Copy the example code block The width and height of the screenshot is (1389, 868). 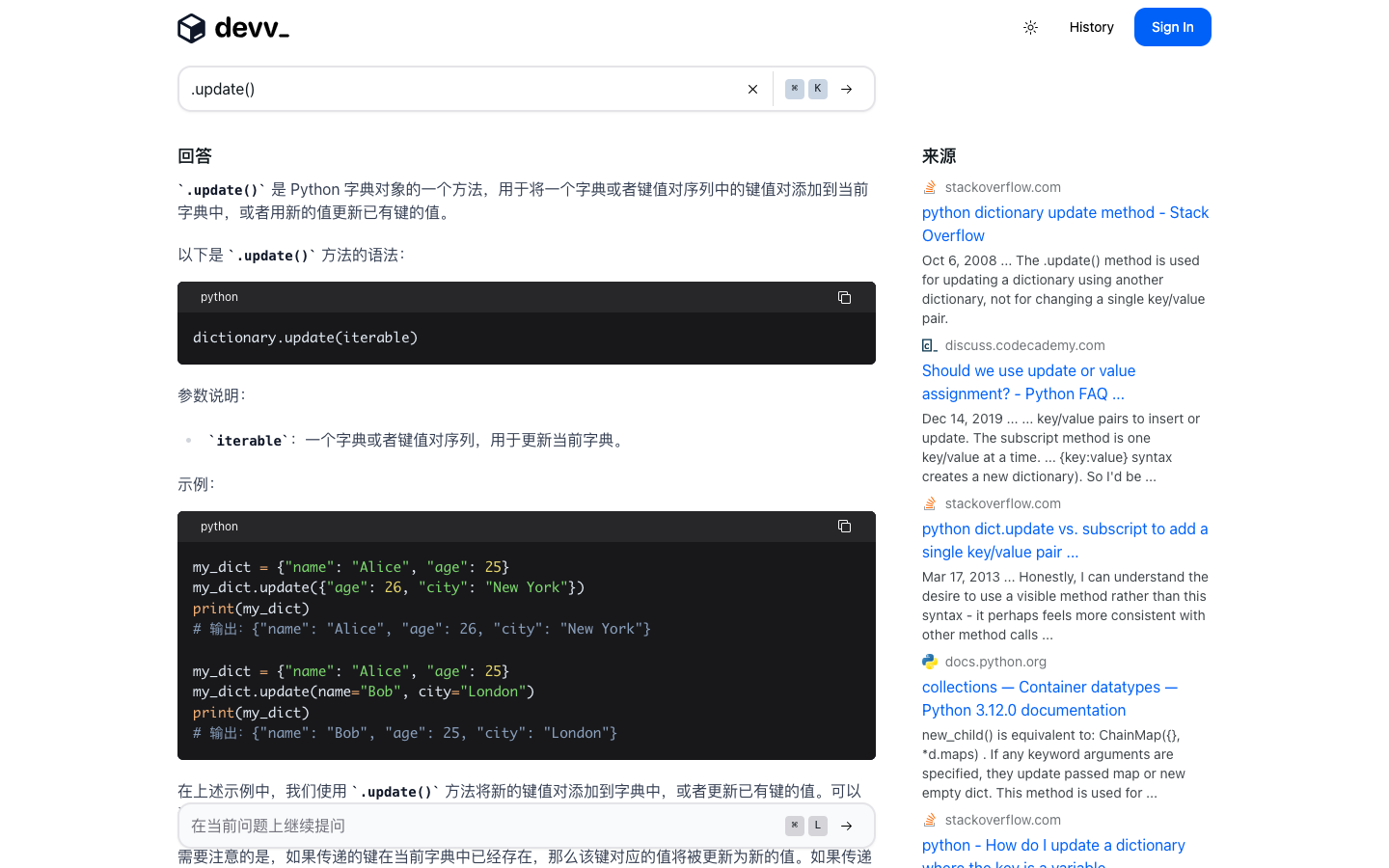point(844,527)
